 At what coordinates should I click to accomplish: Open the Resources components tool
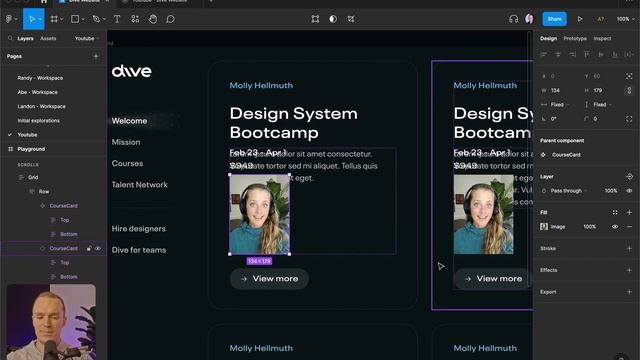pyautogui.click(x=135, y=19)
